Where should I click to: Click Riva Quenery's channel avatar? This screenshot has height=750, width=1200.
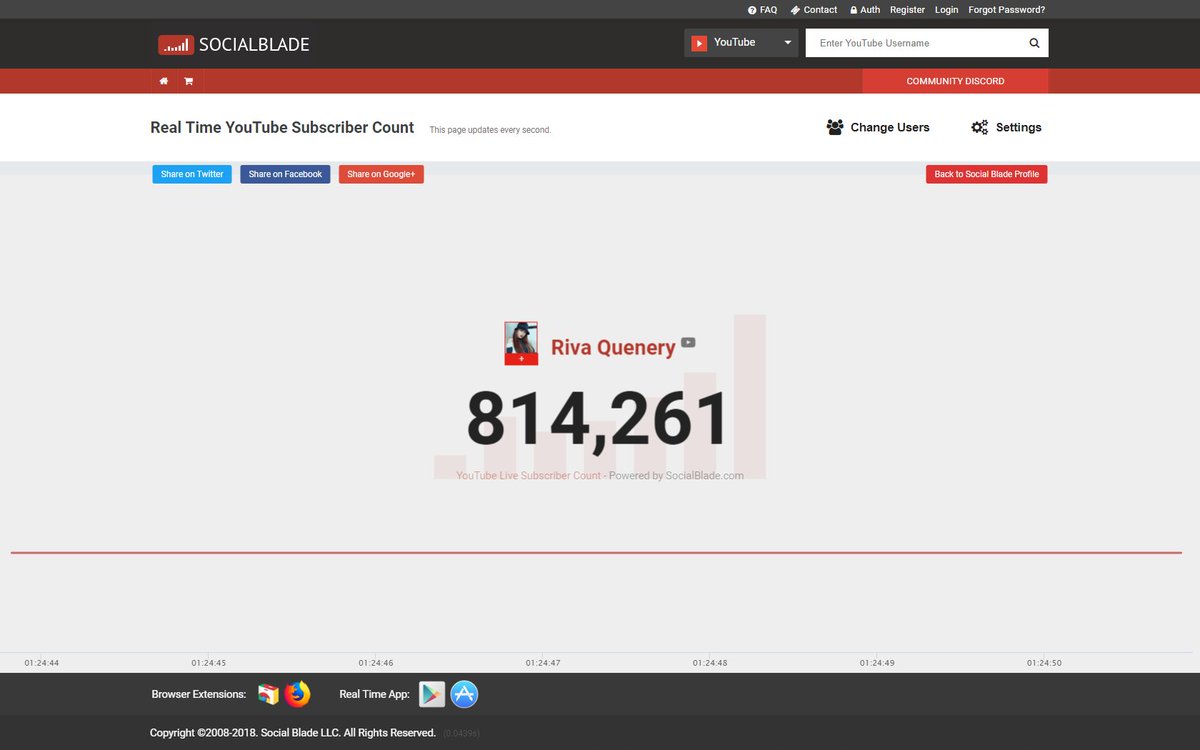coord(521,343)
